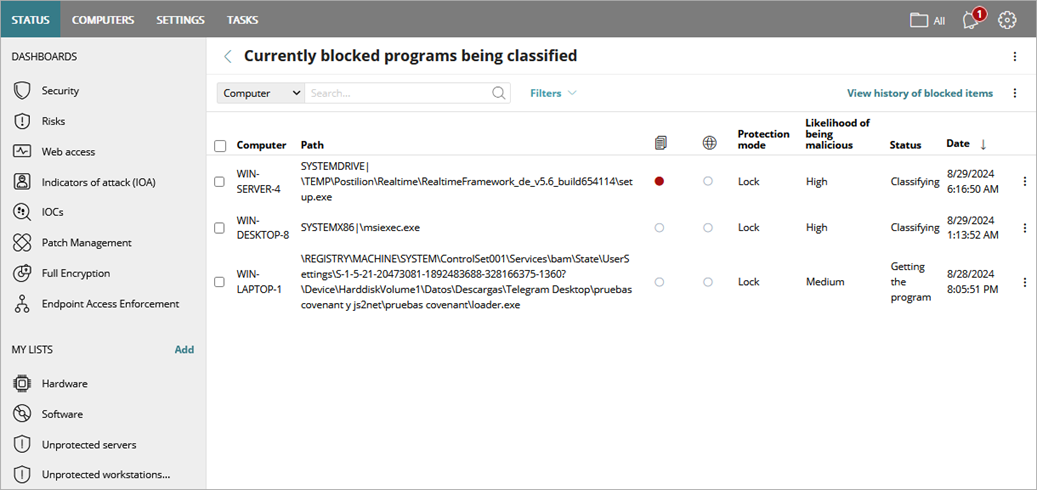This screenshot has height=490, width=1037.
Task: Open WIN-SERVER-4 row options menu
Action: coord(1024,182)
